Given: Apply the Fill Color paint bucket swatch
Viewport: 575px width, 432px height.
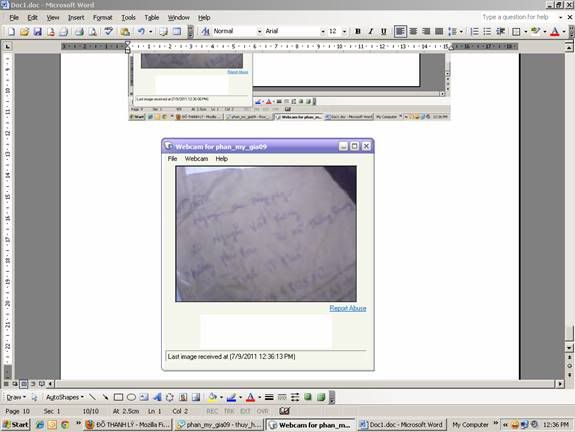Looking at the screenshot, I should click(x=212, y=397).
